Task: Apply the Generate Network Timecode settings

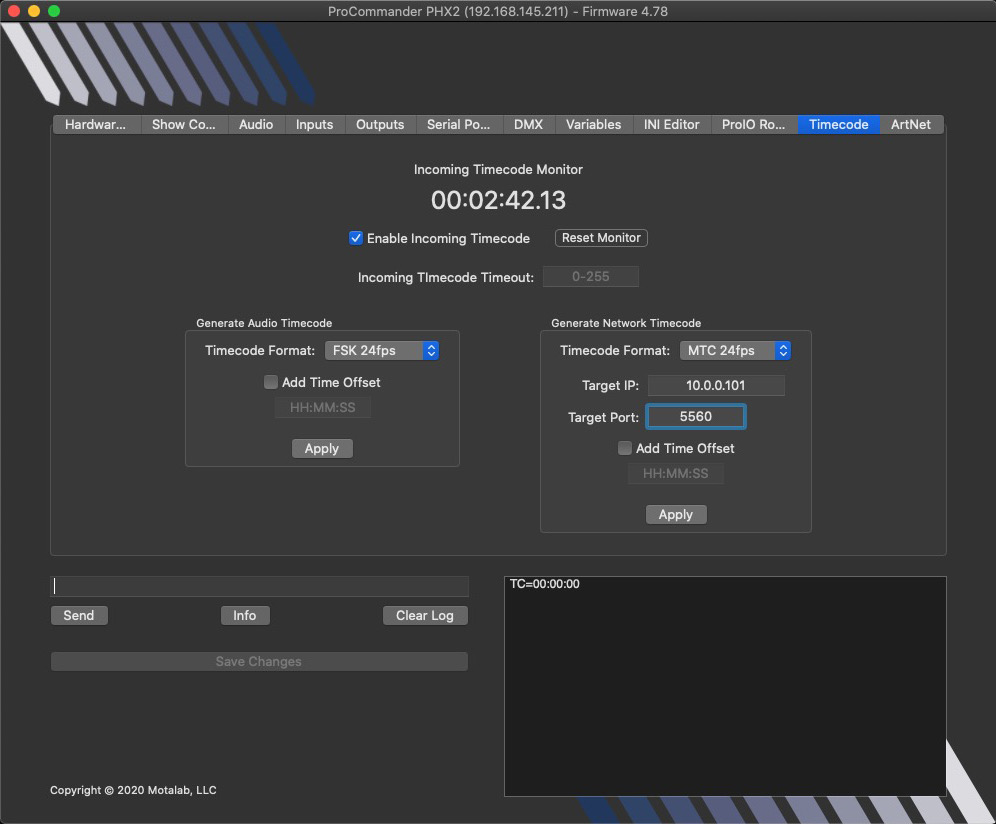Action: click(676, 515)
